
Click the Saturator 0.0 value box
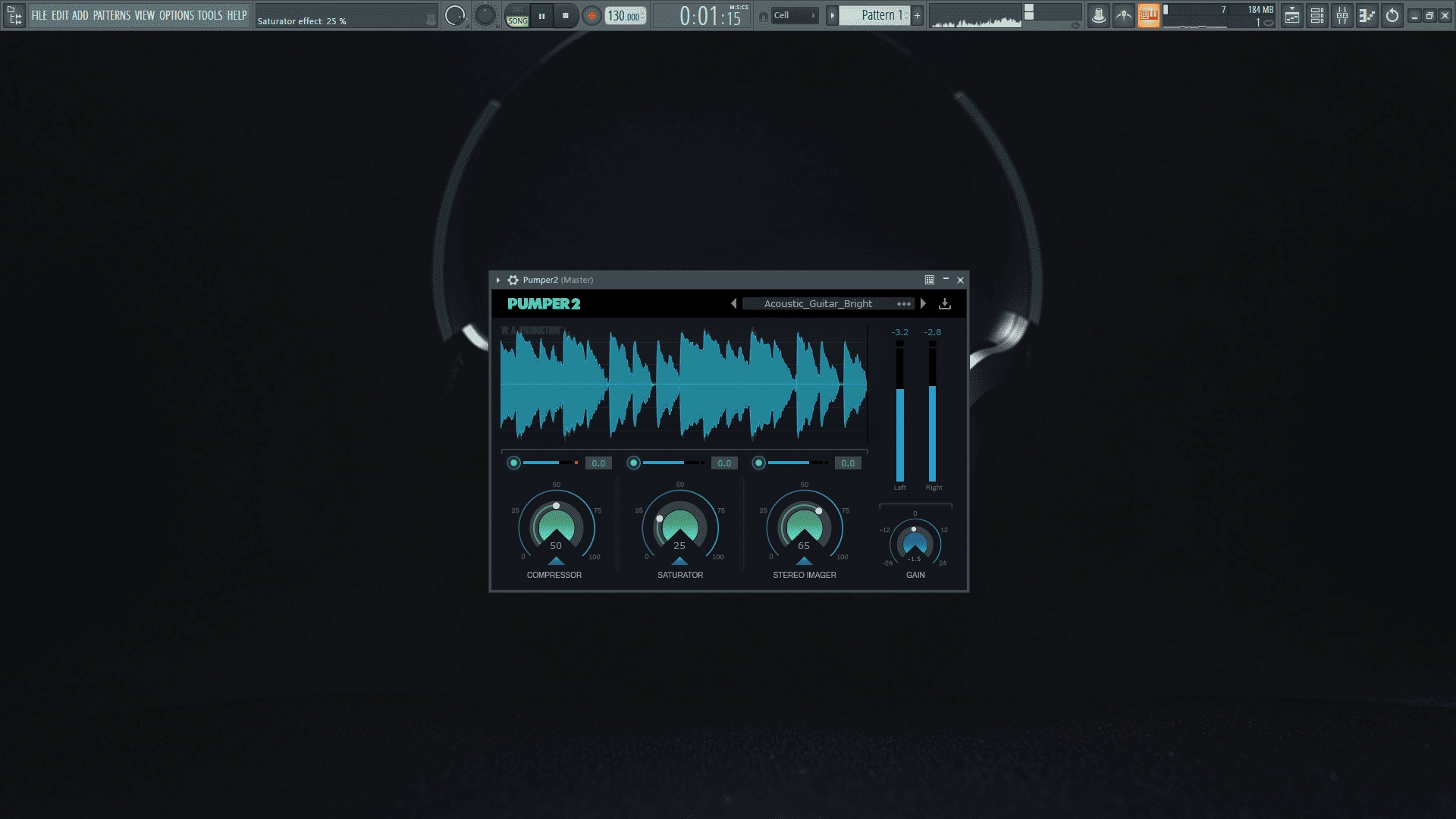(x=724, y=463)
